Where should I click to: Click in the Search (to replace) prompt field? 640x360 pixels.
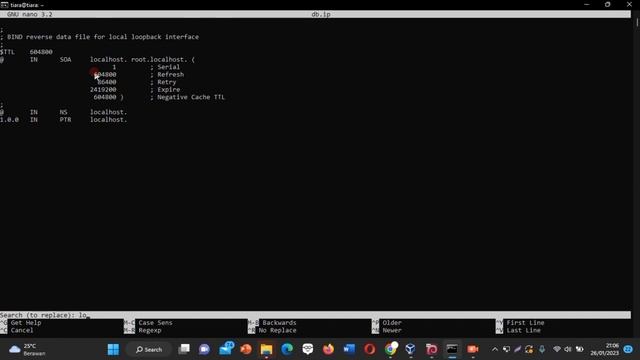click(x=315, y=315)
